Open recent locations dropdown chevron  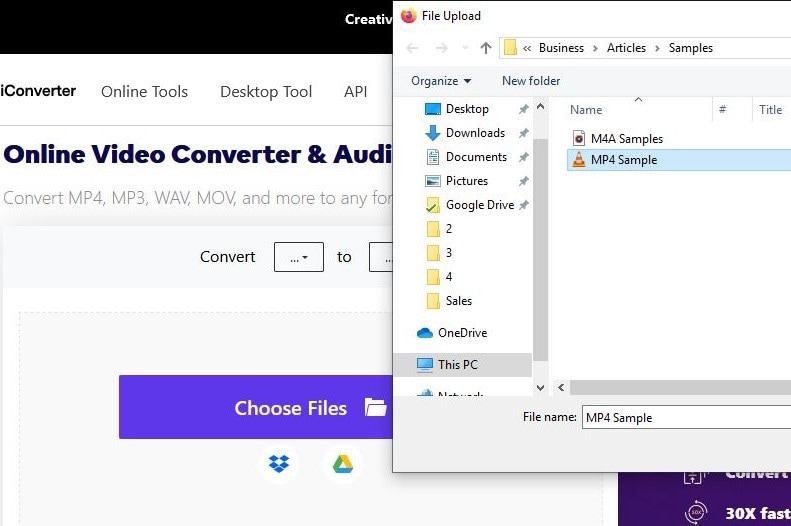465,48
